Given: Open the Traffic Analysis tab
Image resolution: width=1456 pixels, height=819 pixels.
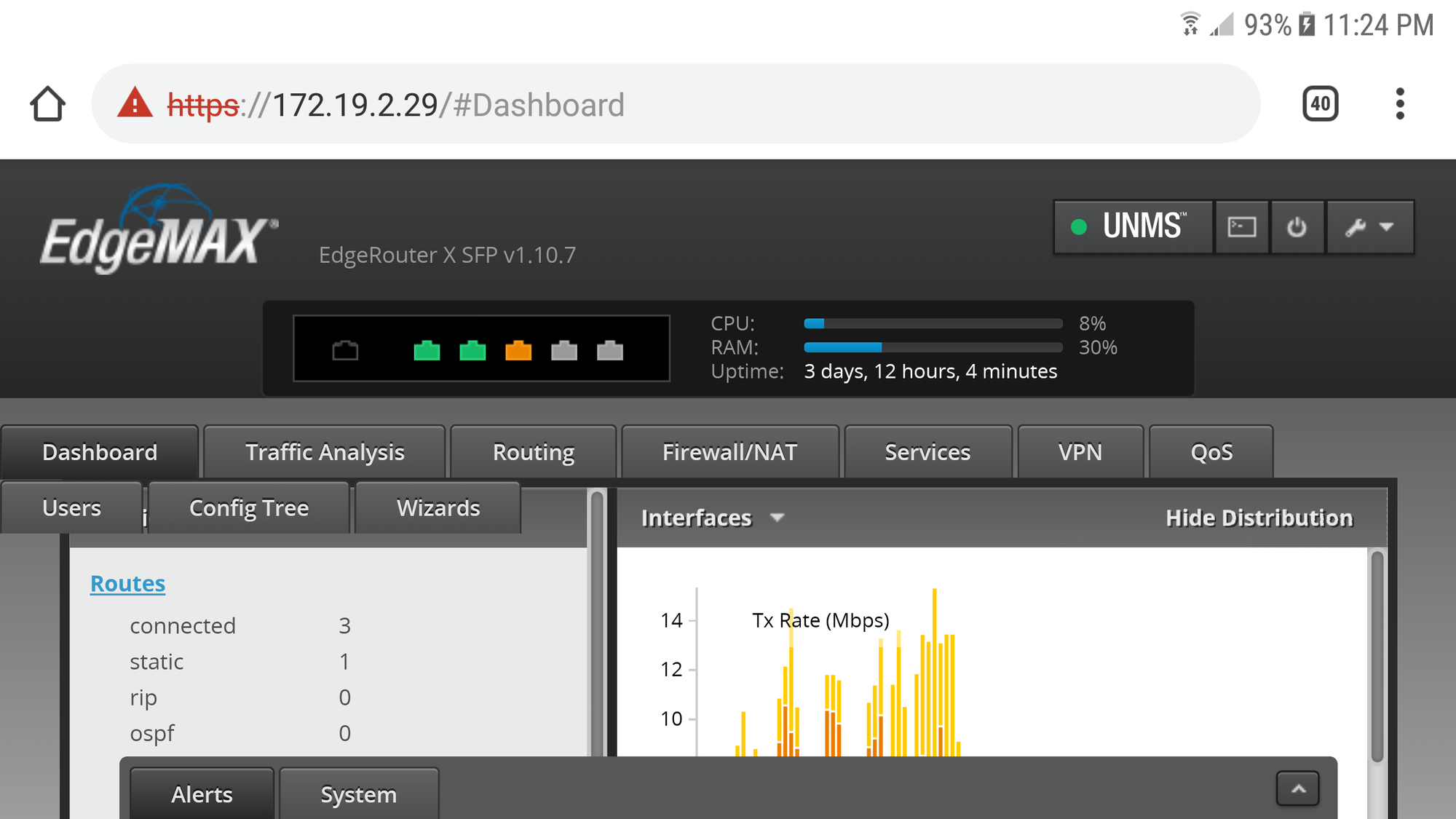Looking at the screenshot, I should coord(325,452).
